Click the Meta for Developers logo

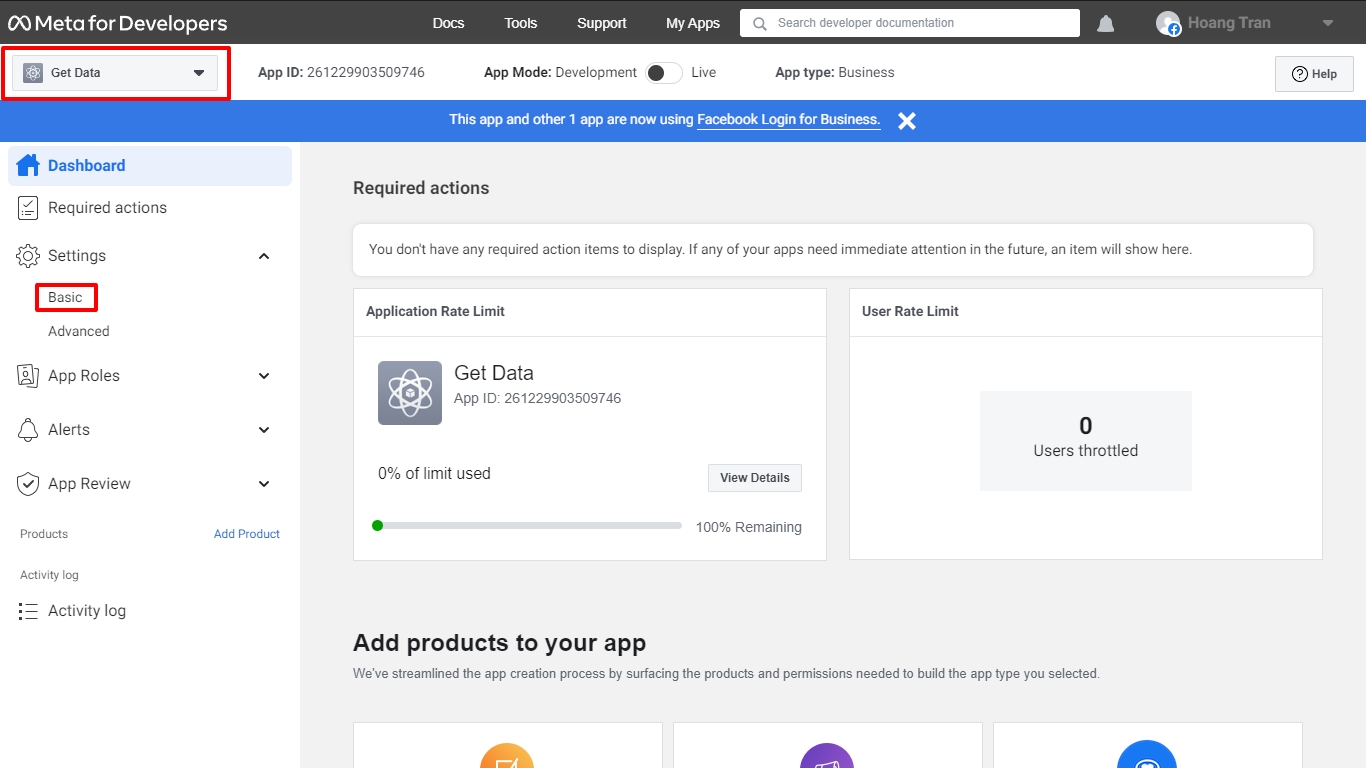118,23
